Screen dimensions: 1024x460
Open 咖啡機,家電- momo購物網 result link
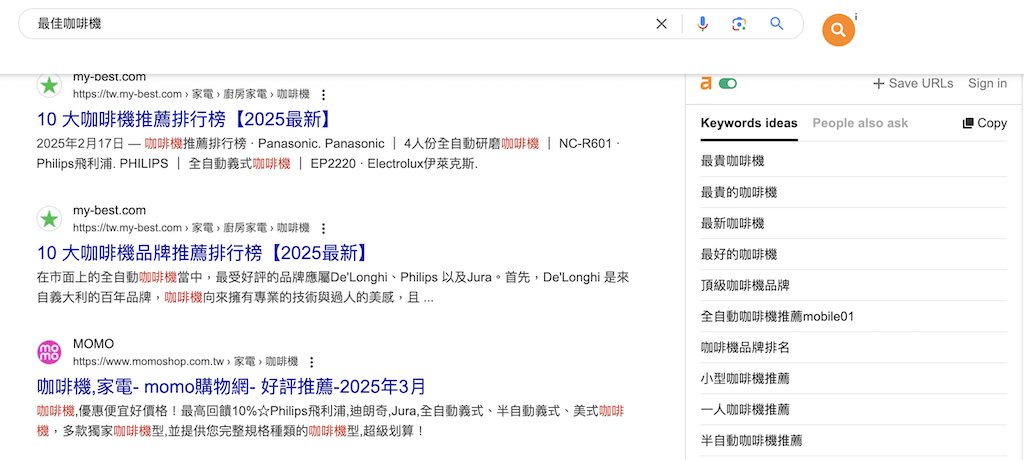[231, 386]
